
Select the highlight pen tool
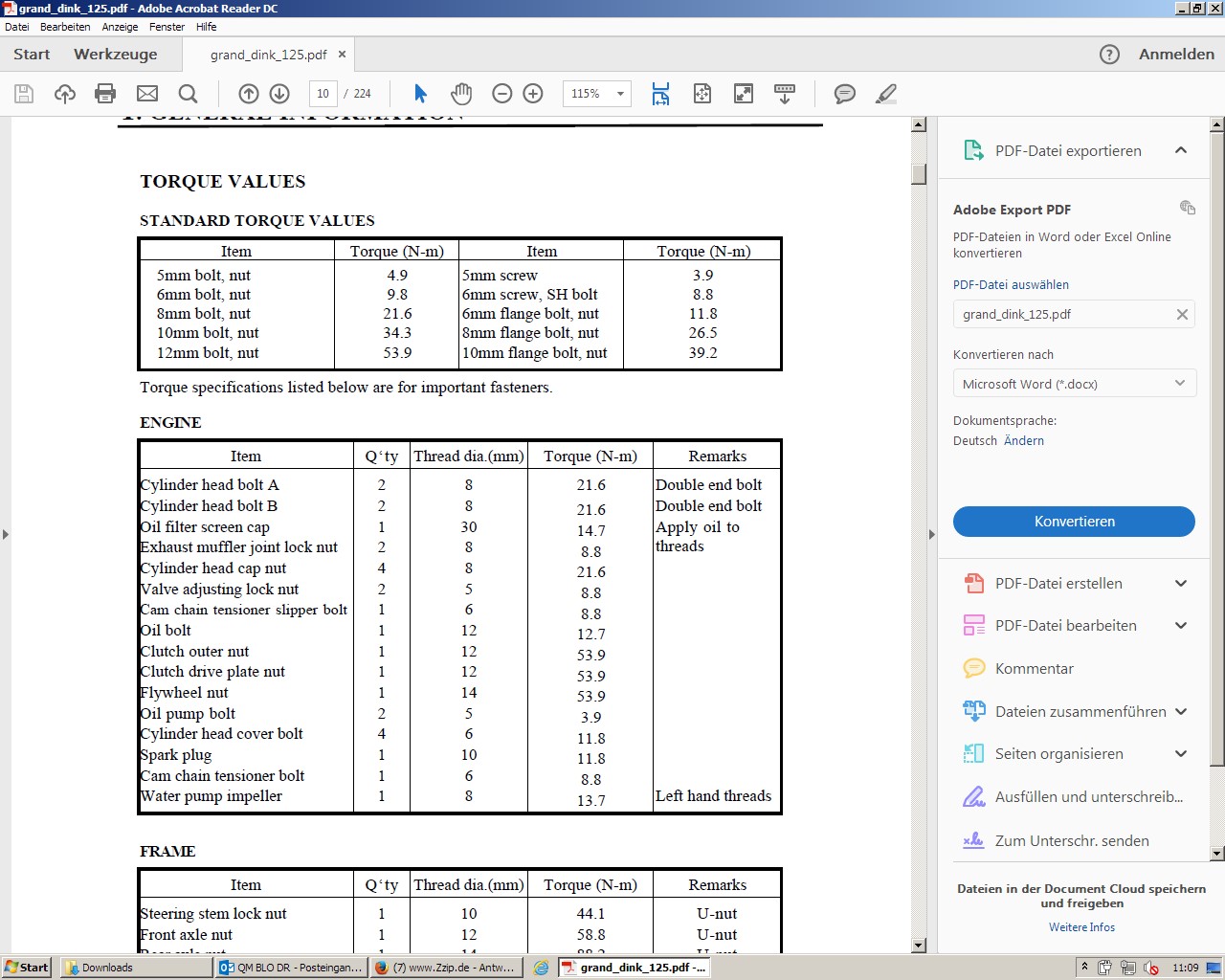point(886,94)
